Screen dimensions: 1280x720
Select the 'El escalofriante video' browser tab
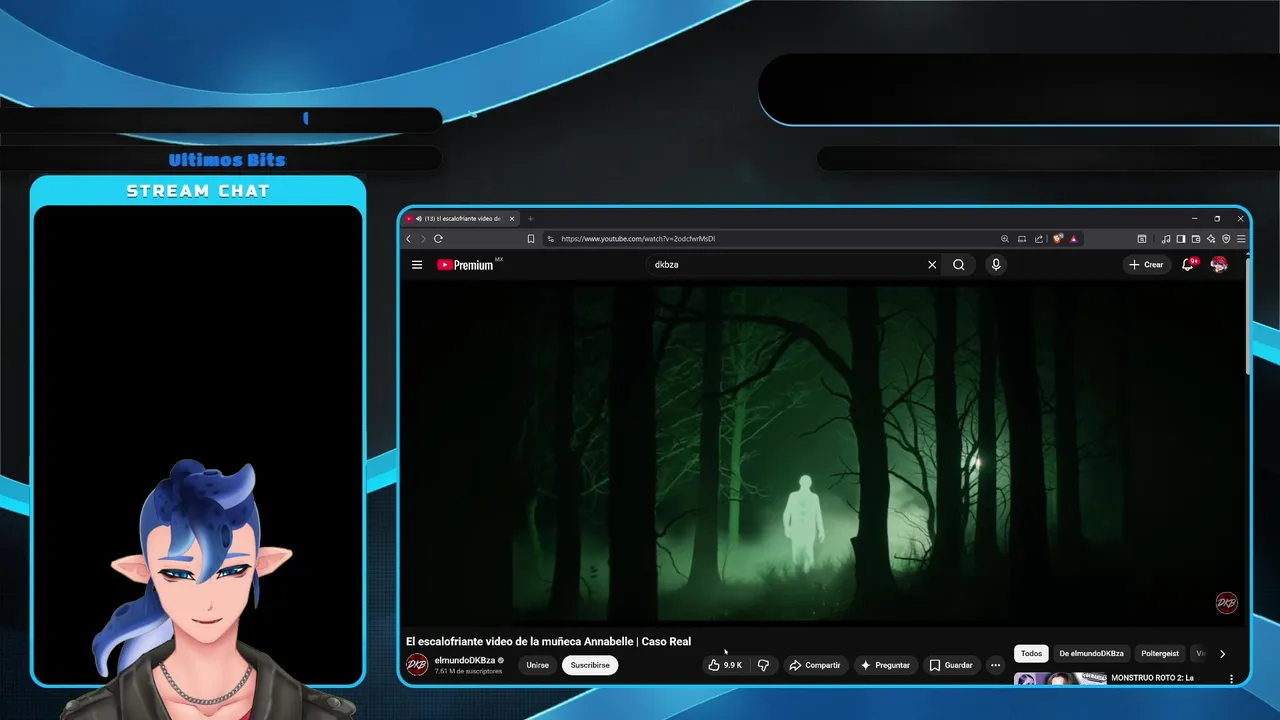(x=460, y=218)
